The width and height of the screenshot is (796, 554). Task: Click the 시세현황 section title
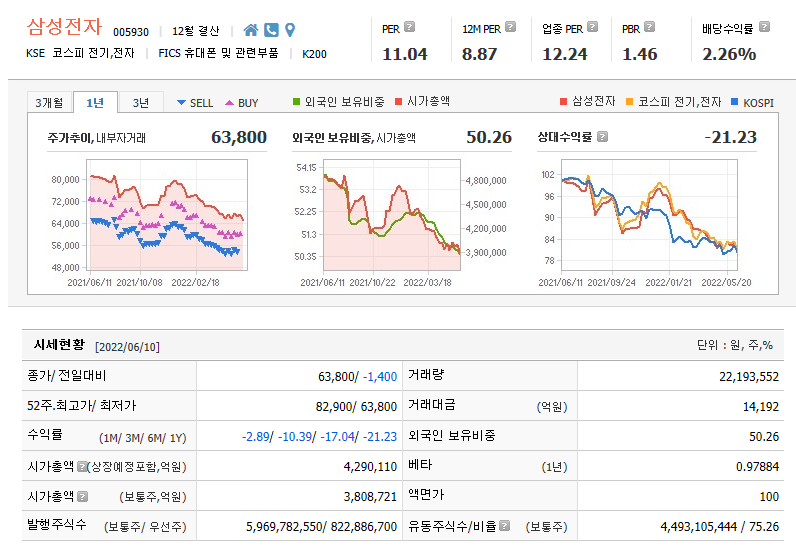click(59, 345)
